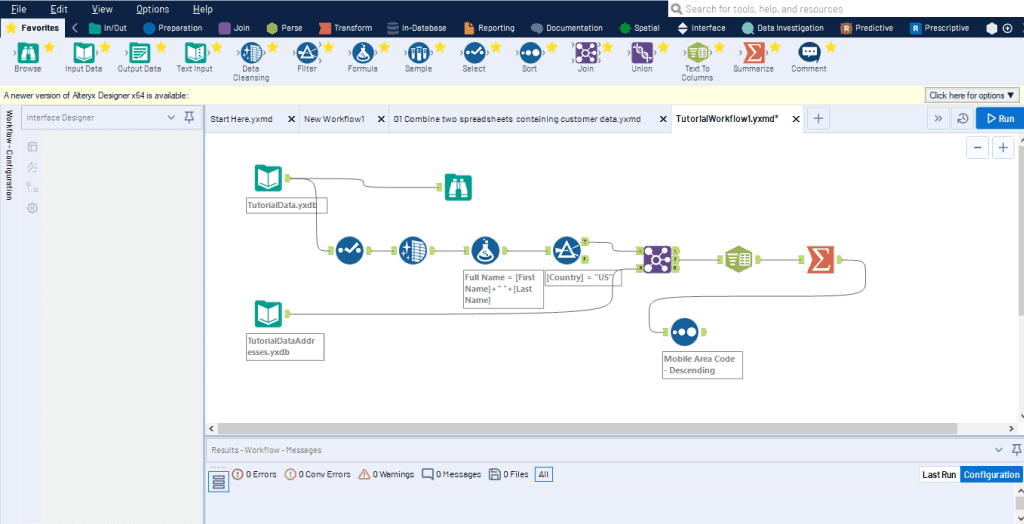The height and width of the screenshot is (524, 1024).
Task: Toggle the favorite star beside Browse tool
Action: point(49,47)
